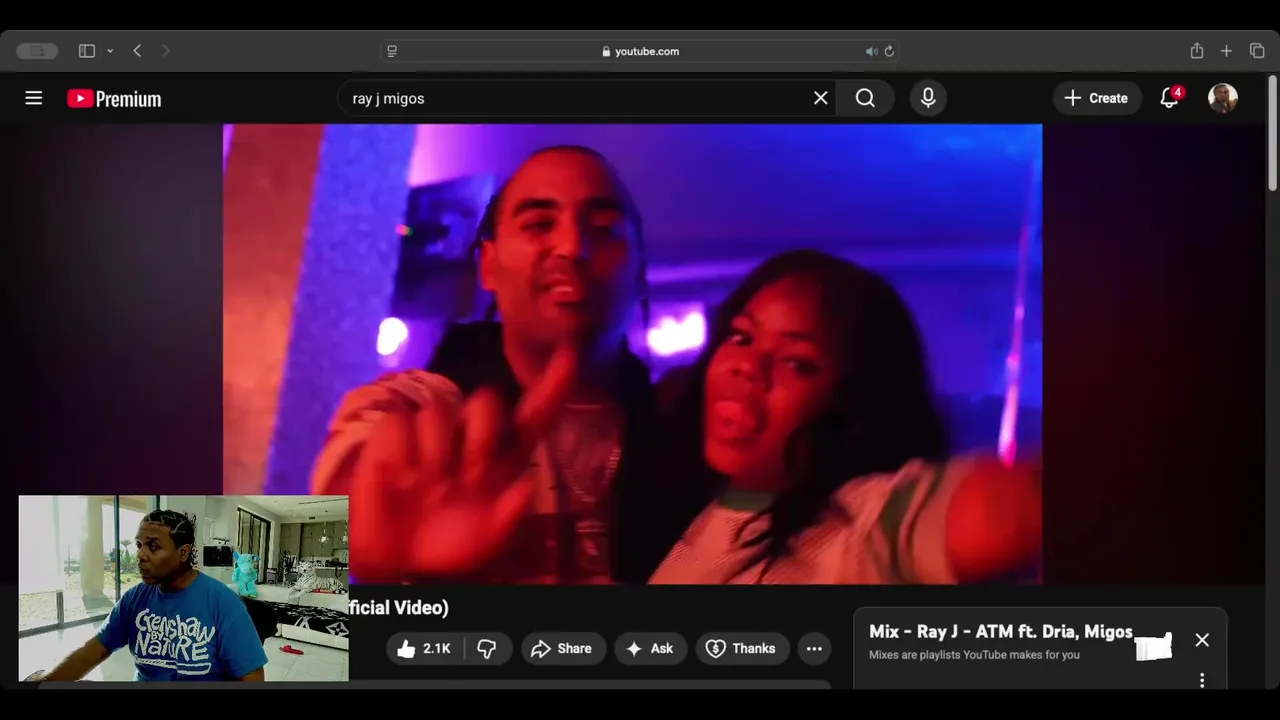The image size is (1280, 720).
Task: Go to YouTube Premium home logo
Action: (x=114, y=99)
